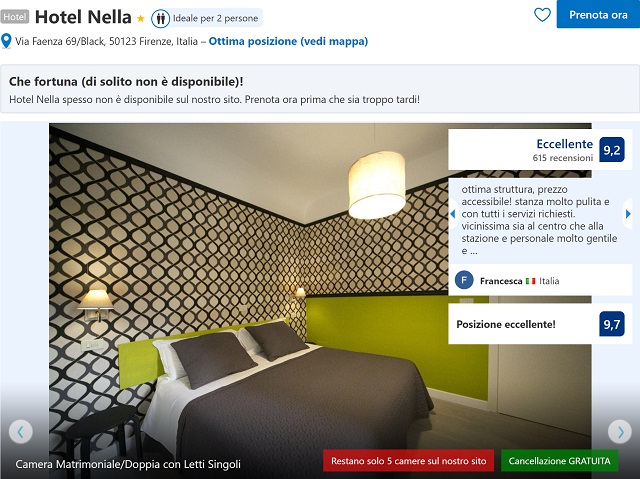Click the two-persons ideal occupancy icon
Viewport: 640px width, 479px height.
click(x=160, y=18)
